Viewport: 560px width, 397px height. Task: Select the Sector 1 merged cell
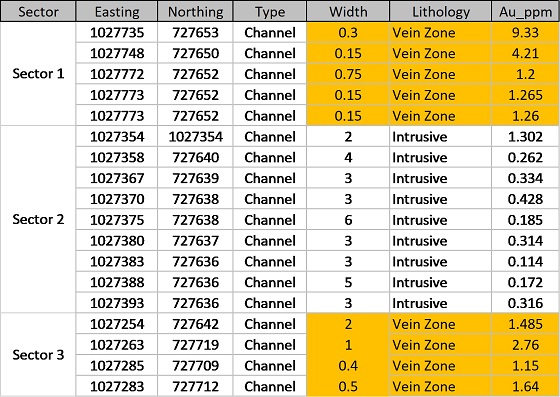pos(38,74)
